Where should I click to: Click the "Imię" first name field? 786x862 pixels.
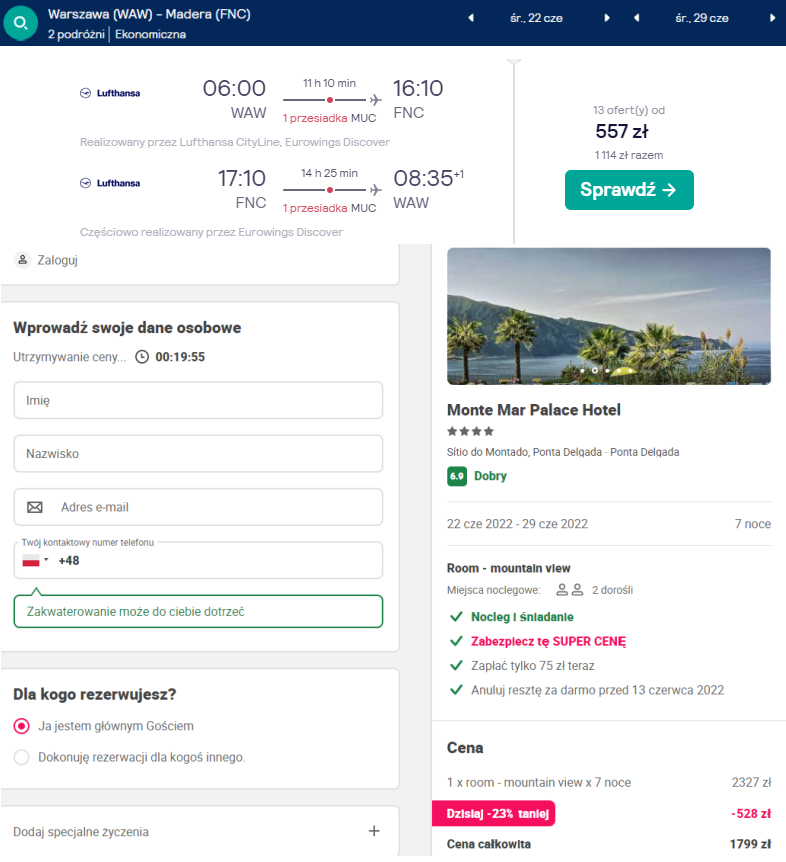198,400
